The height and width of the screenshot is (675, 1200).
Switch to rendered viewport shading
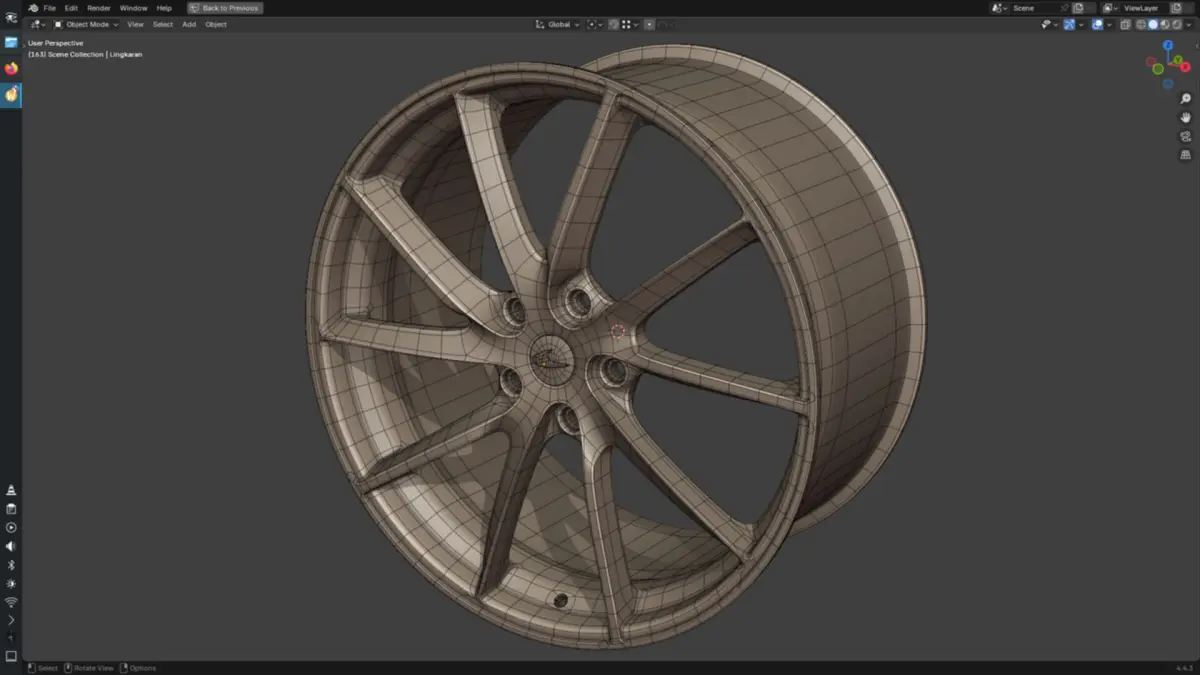tap(1177, 24)
